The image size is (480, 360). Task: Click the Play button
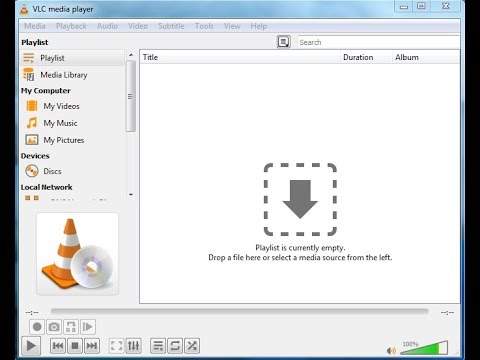31,346
